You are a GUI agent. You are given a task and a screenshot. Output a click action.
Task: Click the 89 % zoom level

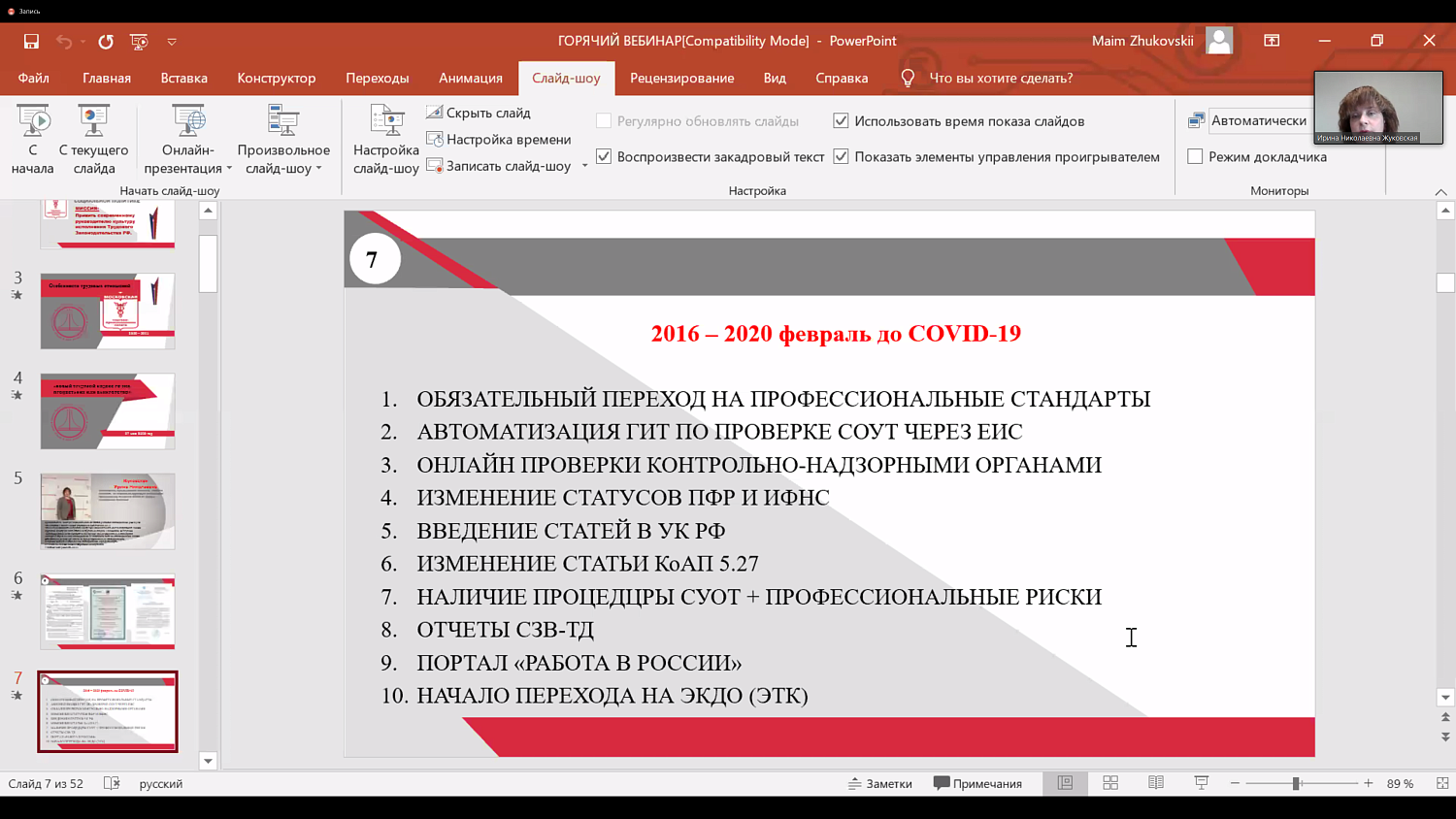[1400, 783]
